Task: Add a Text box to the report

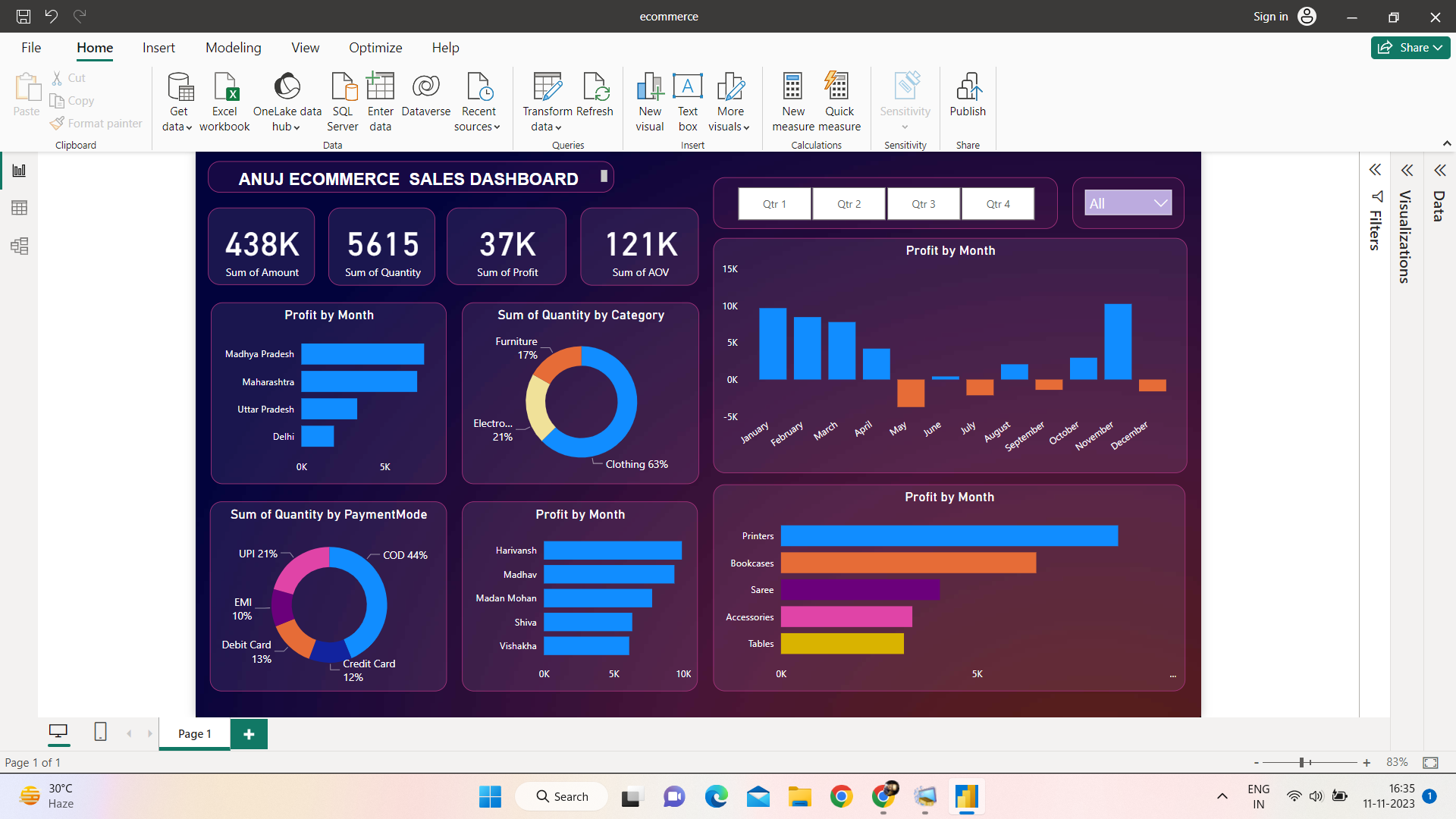Action: coord(687,99)
